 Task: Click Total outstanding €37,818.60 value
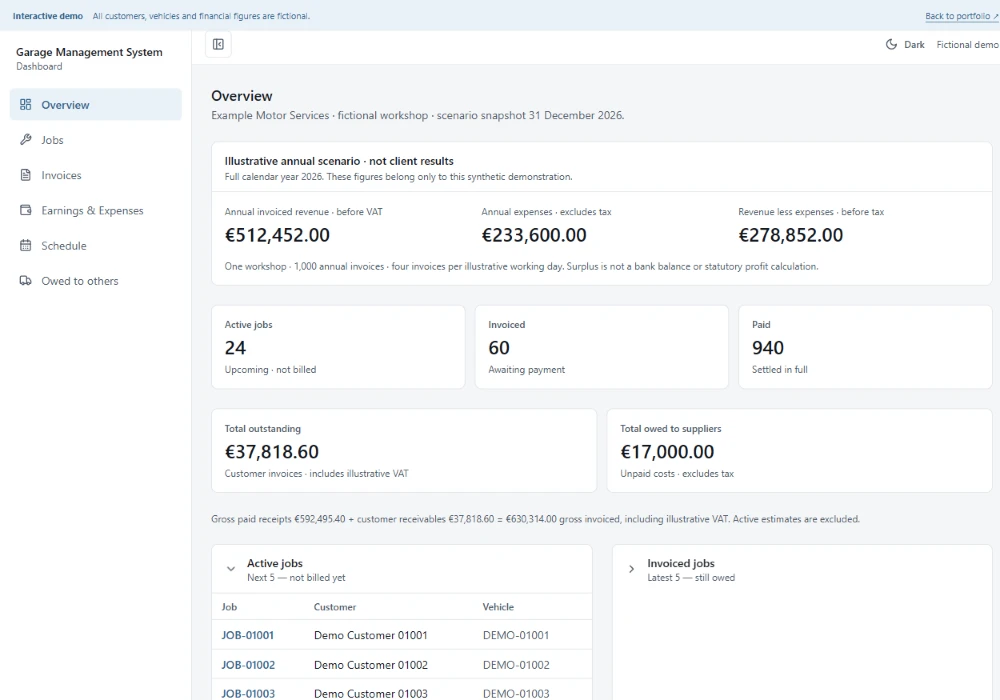coord(272,452)
